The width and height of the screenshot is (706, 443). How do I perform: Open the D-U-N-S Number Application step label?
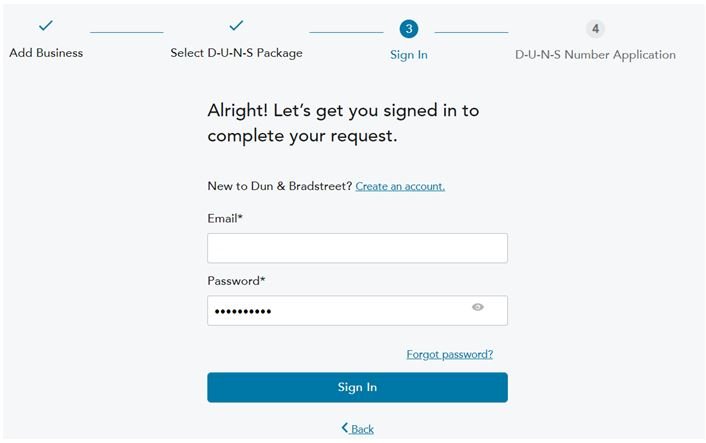(x=595, y=55)
